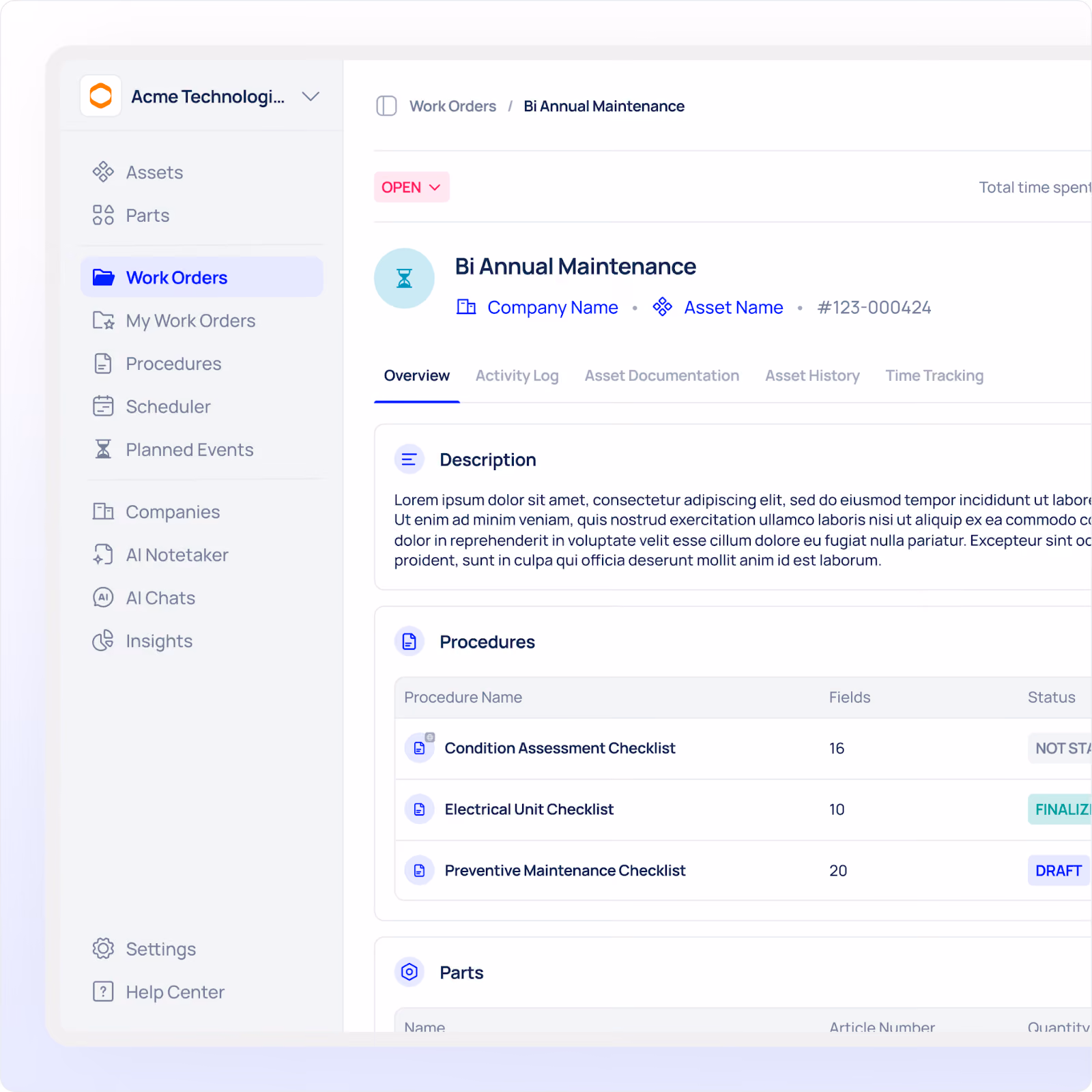Toggle the sidebar collapse icon near breadcrumb
Screen dimensions: 1092x1092
click(x=386, y=106)
